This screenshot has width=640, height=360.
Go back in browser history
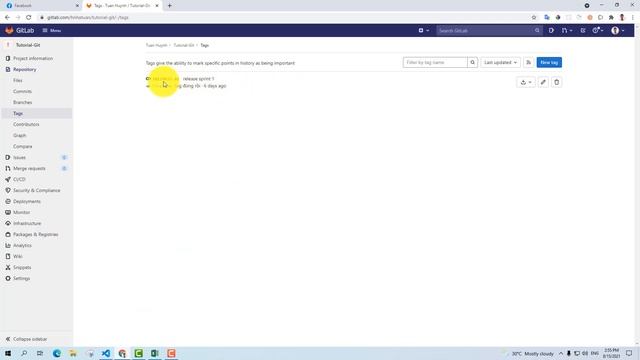point(7,18)
